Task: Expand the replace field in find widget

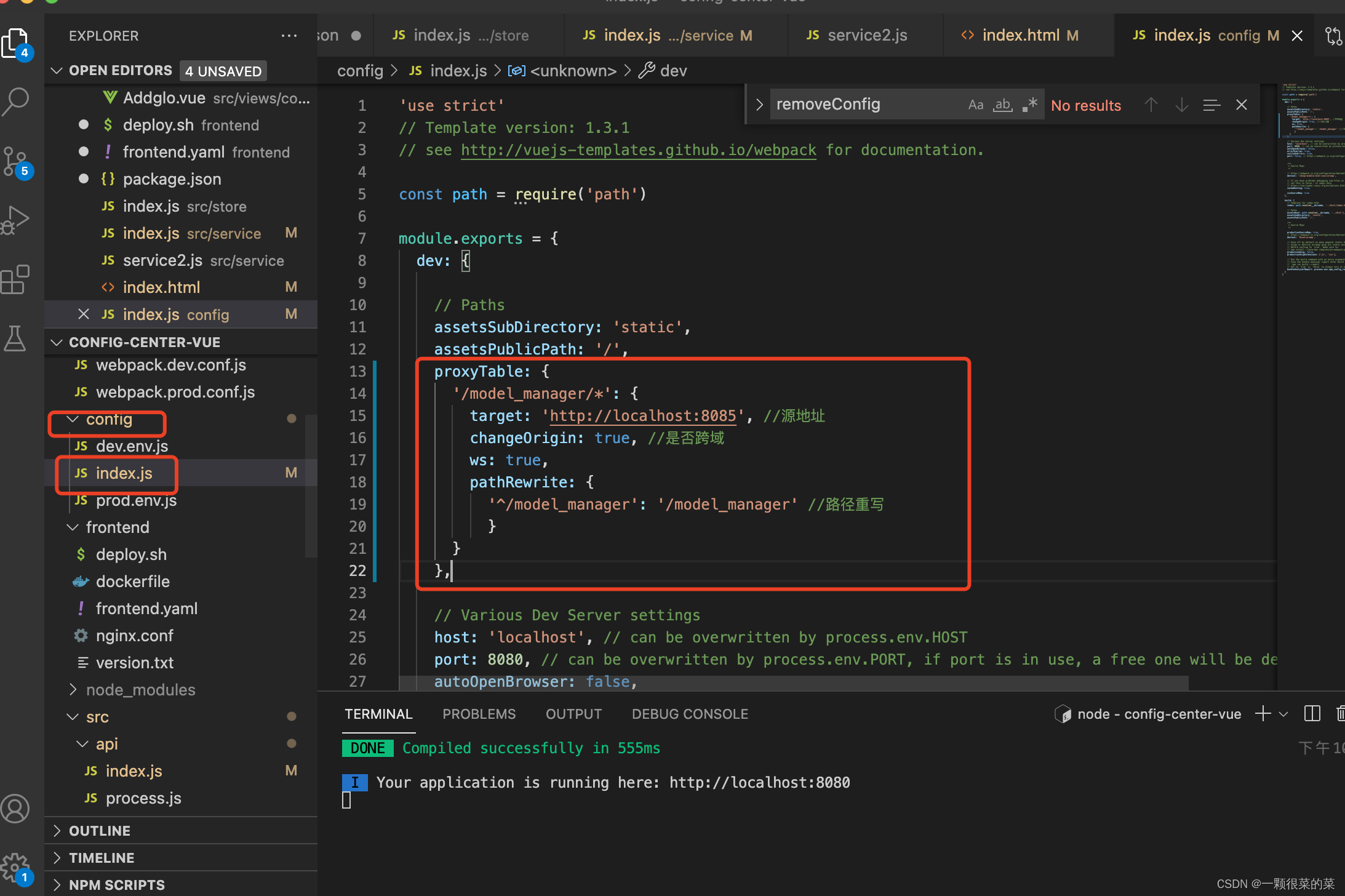Action: coord(759,105)
